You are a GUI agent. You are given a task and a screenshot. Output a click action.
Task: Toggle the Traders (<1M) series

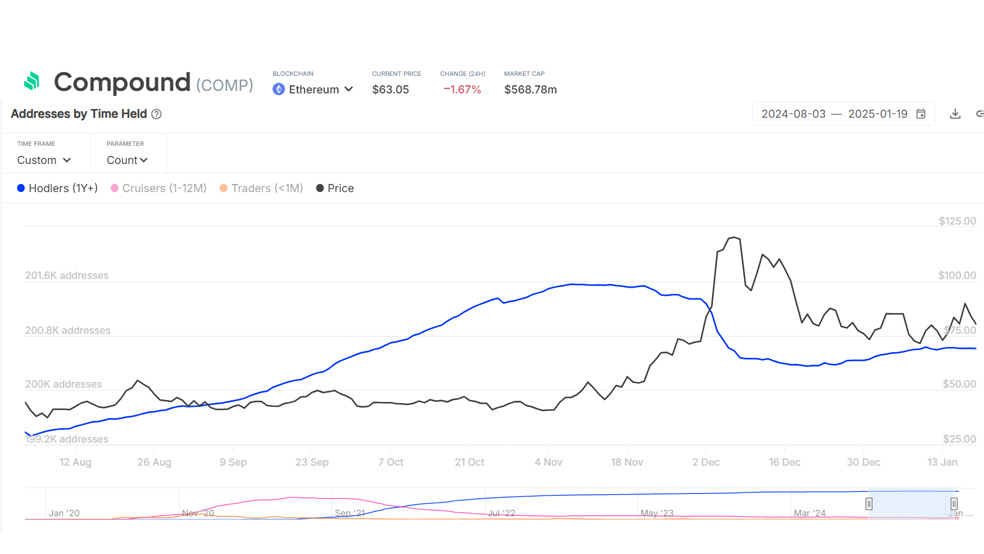(261, 188)
